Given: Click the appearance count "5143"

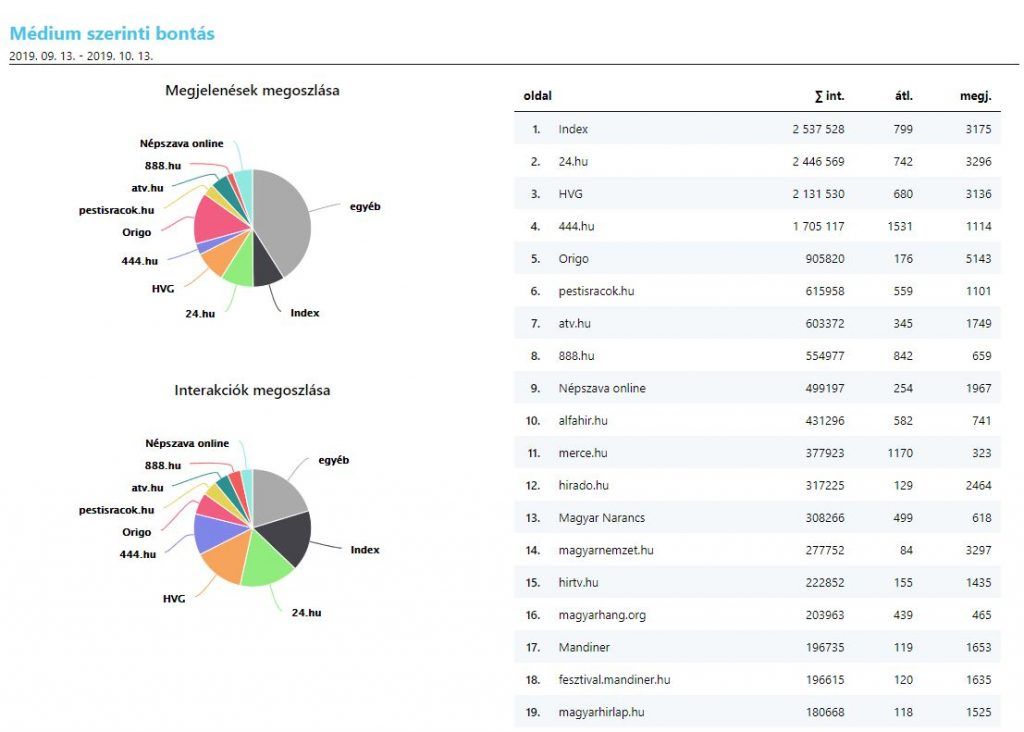Looking at the screenshot, I should tap(978, 259).
